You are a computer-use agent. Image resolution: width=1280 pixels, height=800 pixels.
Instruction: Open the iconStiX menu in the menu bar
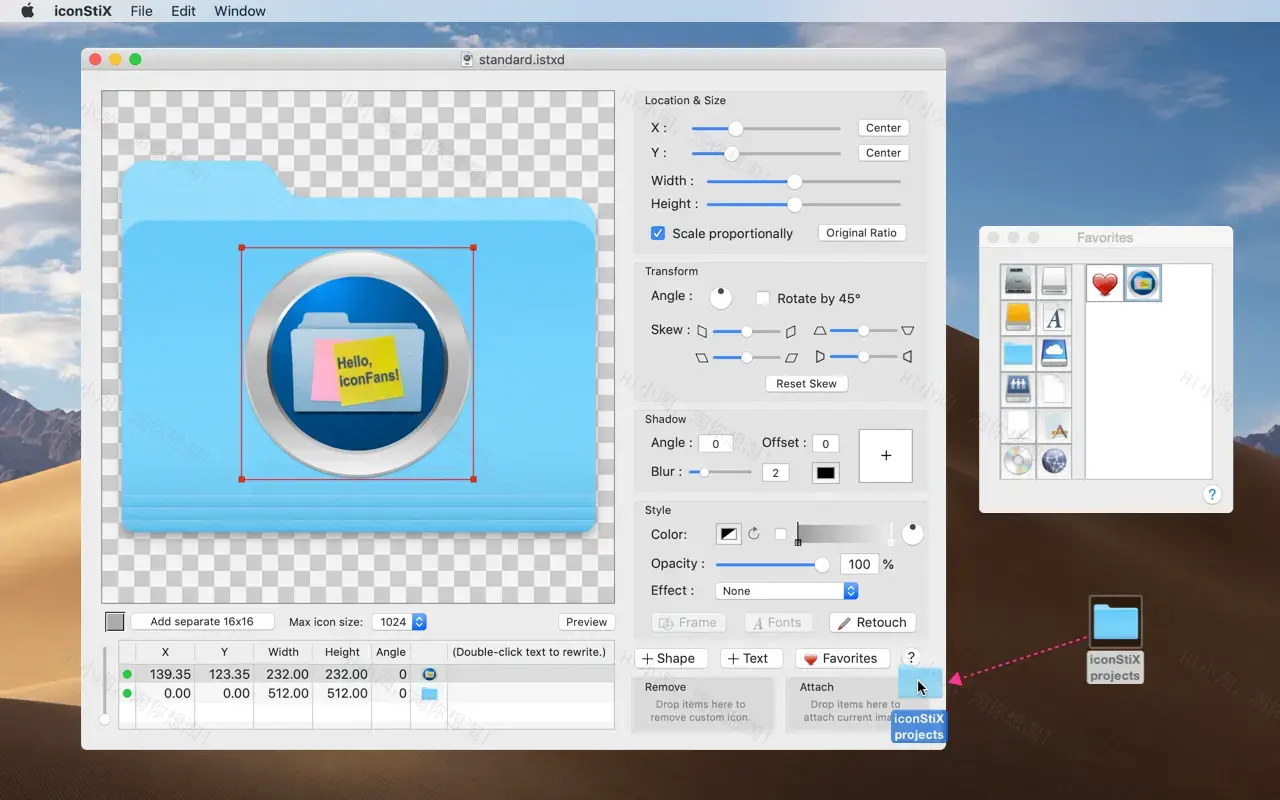(83, 11)
